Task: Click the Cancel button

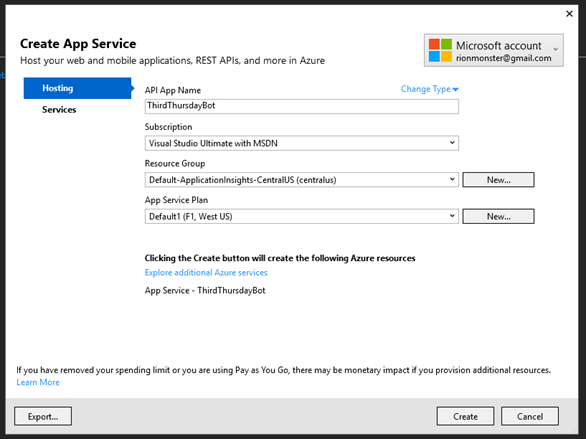Action: [530, 416]
